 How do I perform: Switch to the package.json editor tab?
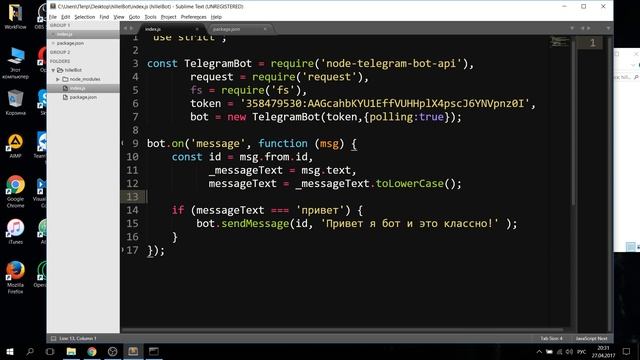point(240,29)
